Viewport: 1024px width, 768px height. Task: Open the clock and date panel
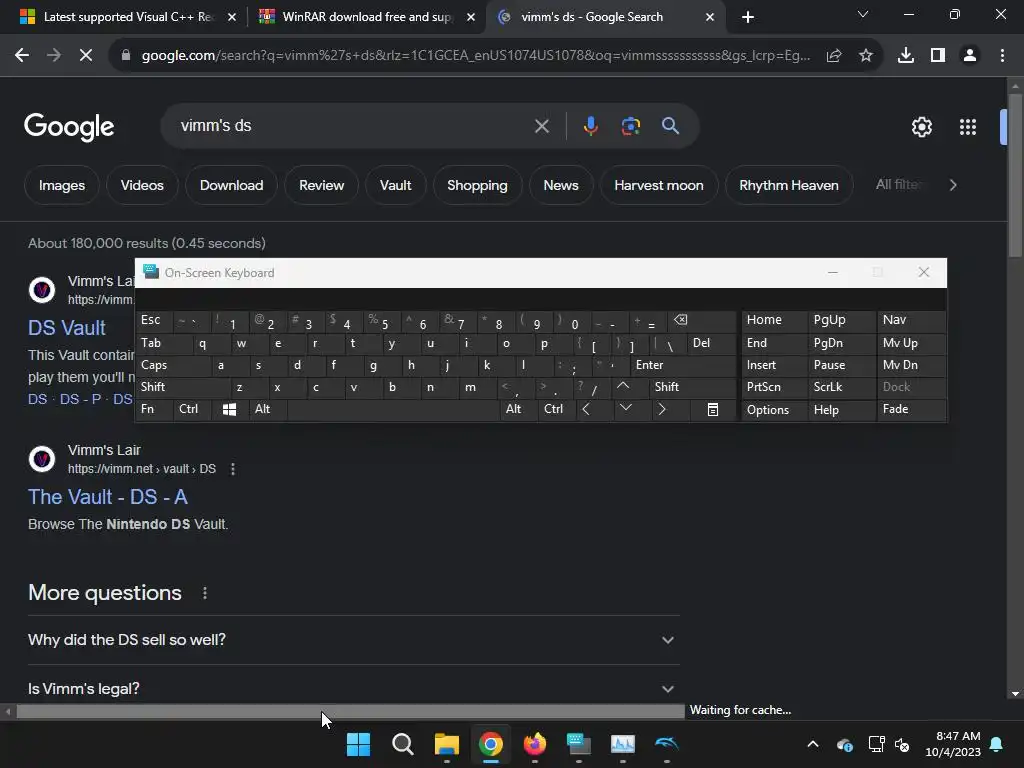(x=953, y=744)
